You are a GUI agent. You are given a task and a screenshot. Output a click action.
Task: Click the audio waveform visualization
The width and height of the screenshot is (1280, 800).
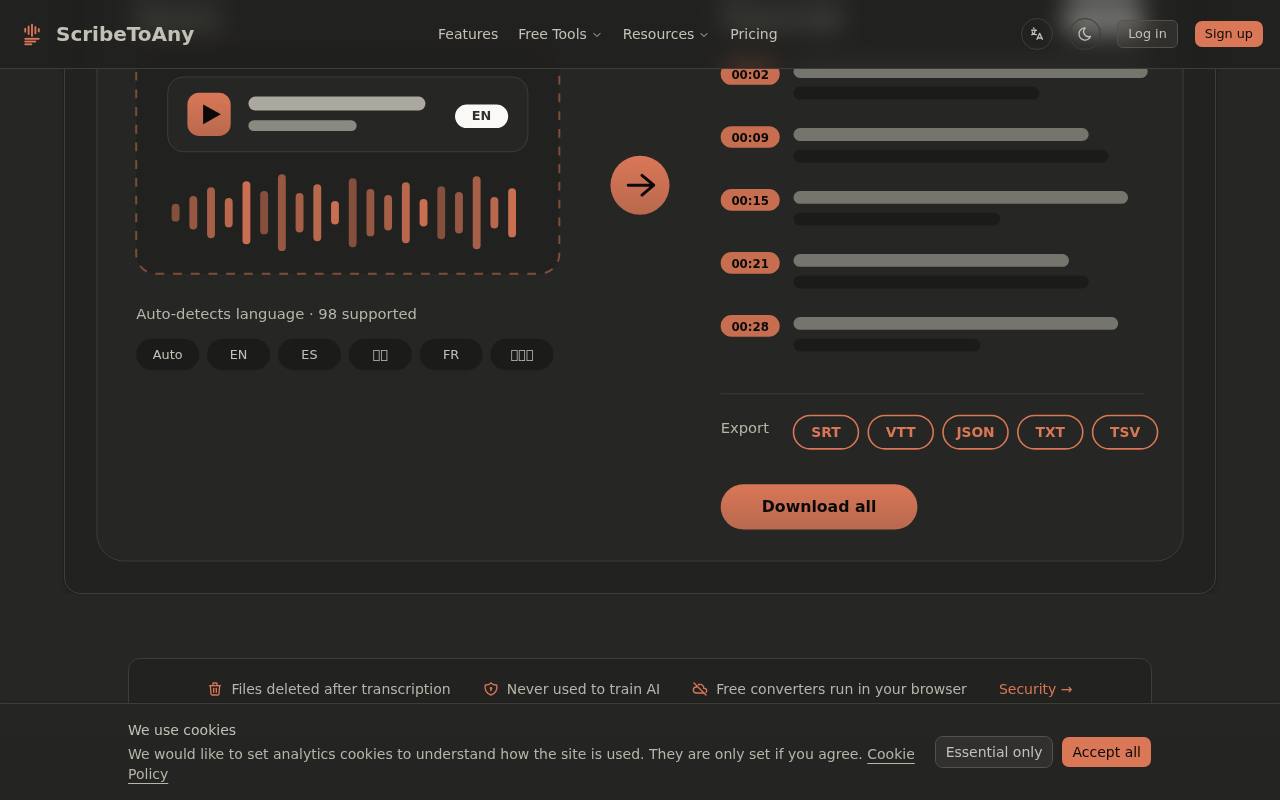pyautogui.click(x=344, y=212)
